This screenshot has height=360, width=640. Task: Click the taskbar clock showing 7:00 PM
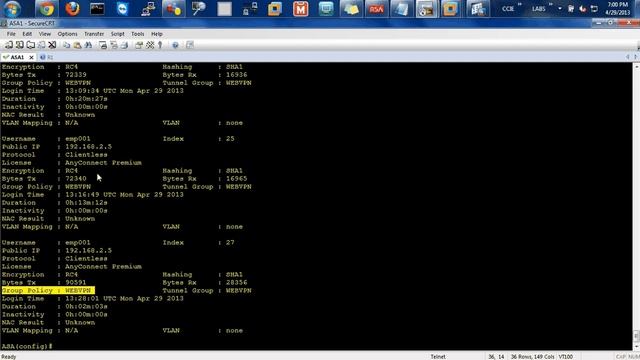618,9
